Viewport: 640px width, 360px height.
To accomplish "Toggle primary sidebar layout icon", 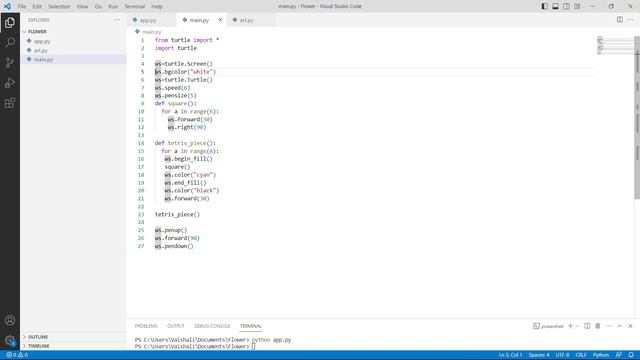I will click(x=544, y=6).
